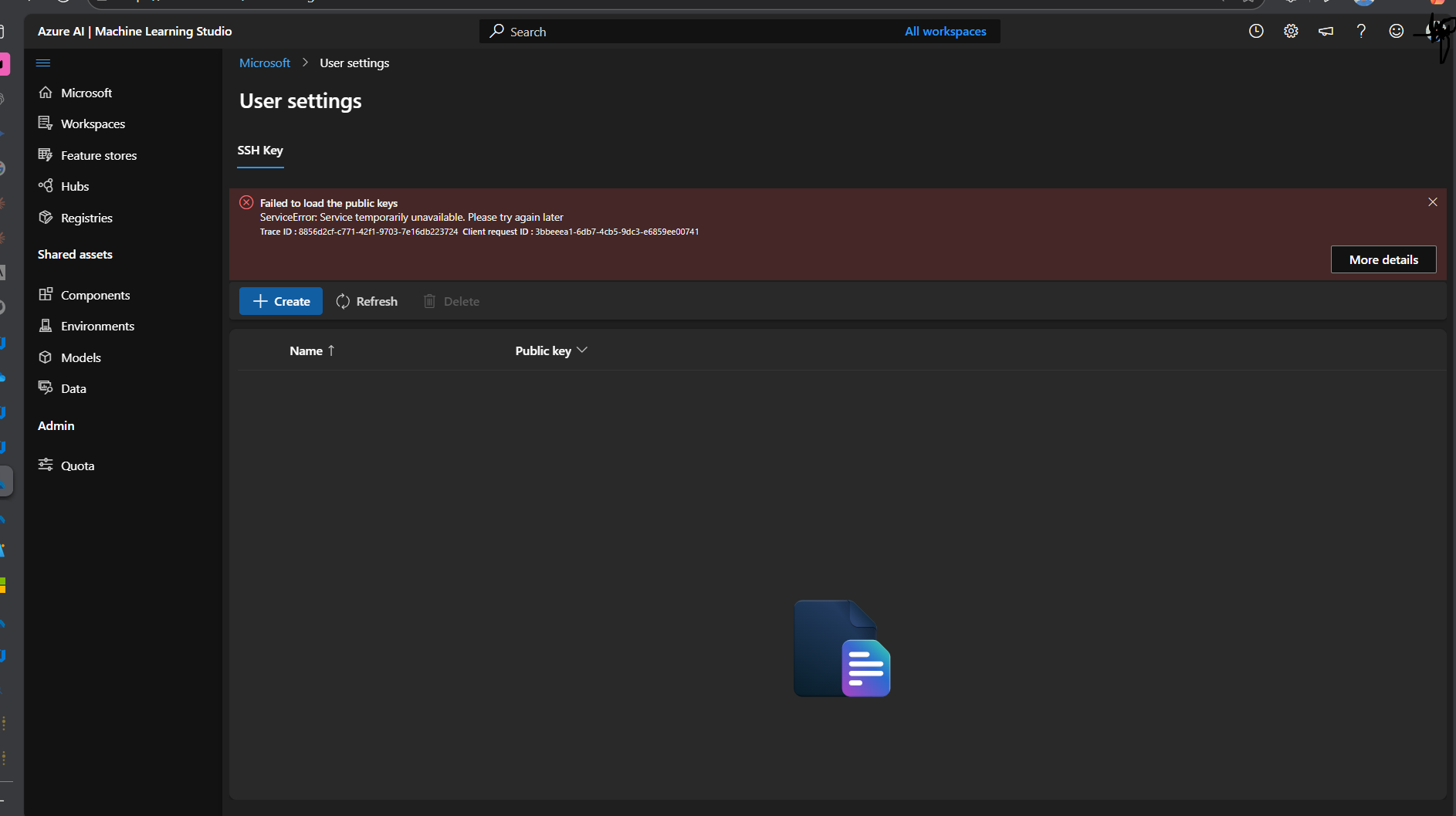Open help question mark icon
Screen dimensions: 1456x816
[1361, 31]
